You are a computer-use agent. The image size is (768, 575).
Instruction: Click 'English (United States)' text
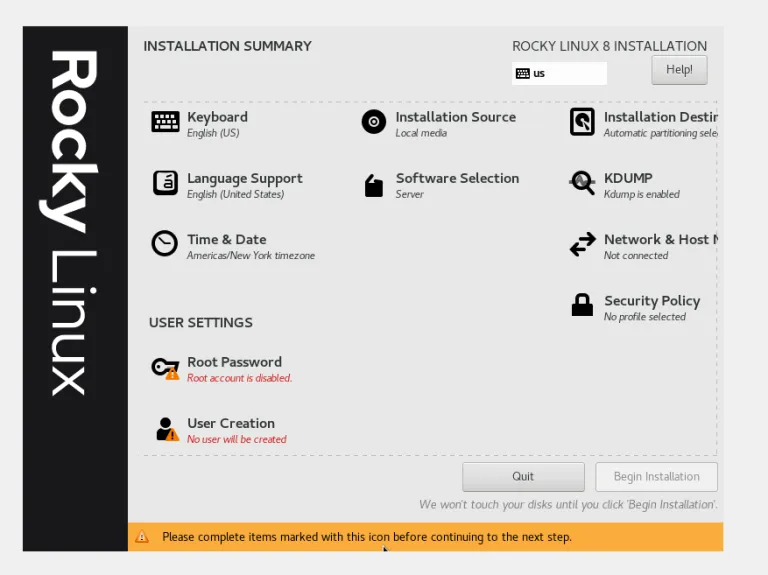(236, 194)
